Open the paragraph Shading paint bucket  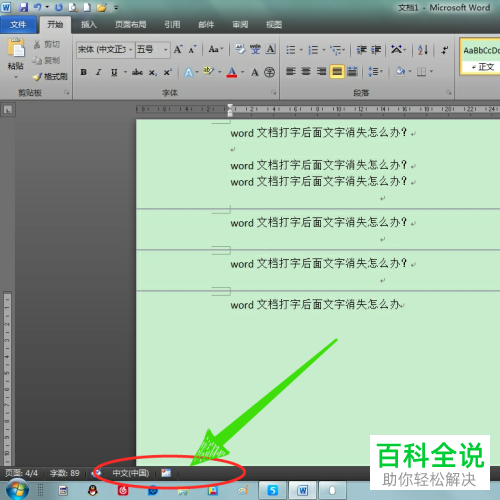(400, 71)
